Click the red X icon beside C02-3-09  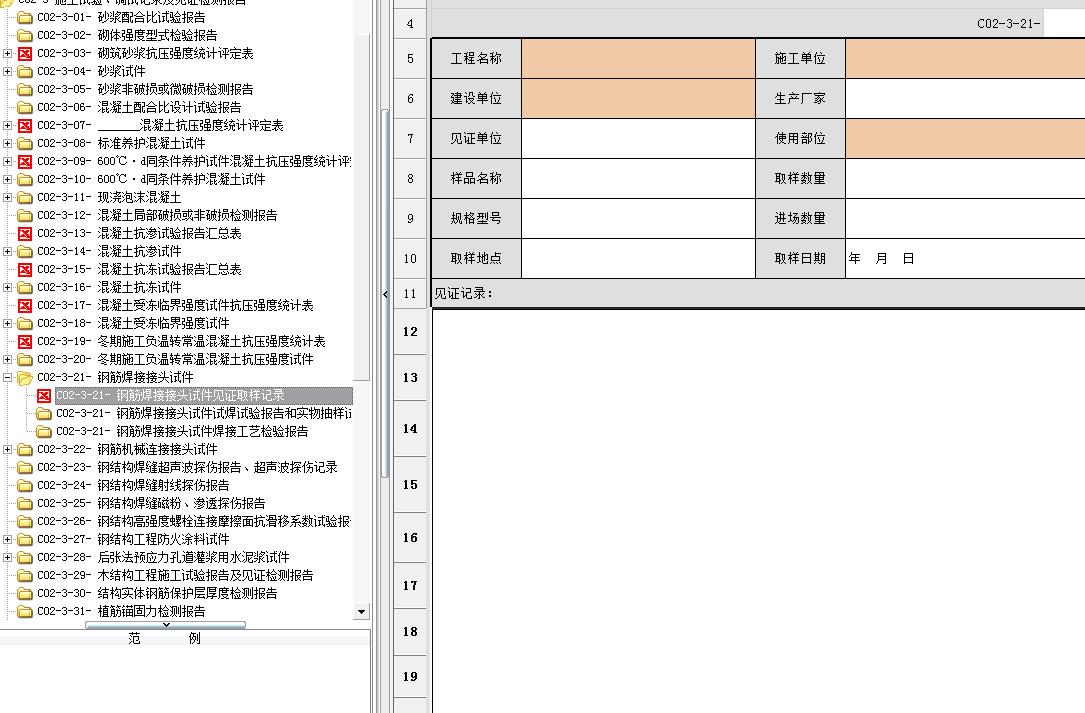point(25,162)
